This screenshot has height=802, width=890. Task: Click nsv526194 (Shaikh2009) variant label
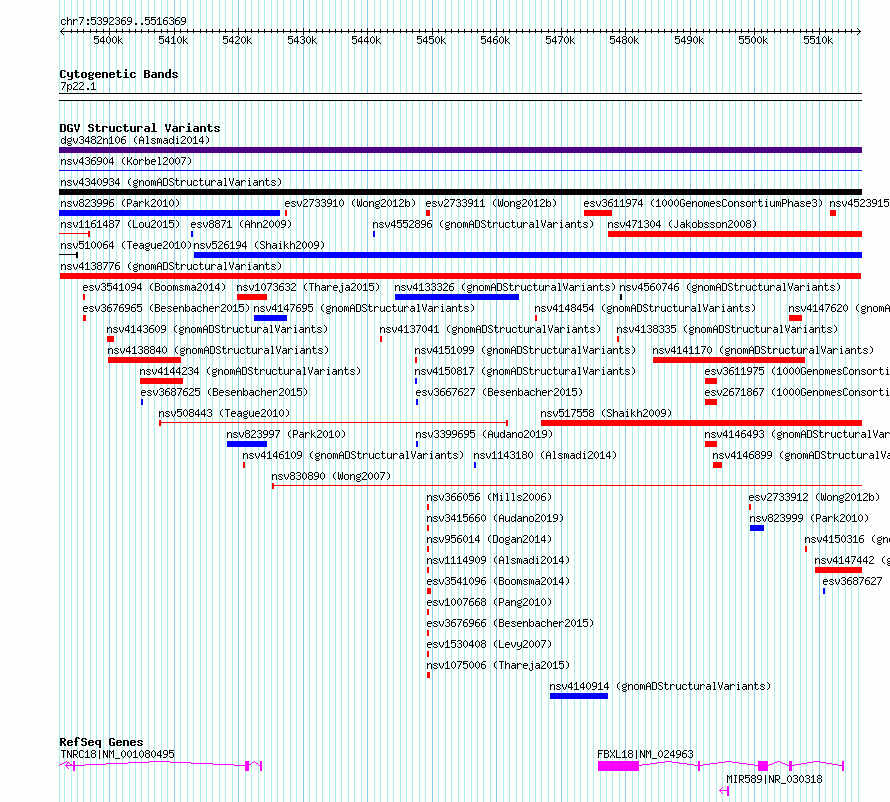(x=259, y=245)
